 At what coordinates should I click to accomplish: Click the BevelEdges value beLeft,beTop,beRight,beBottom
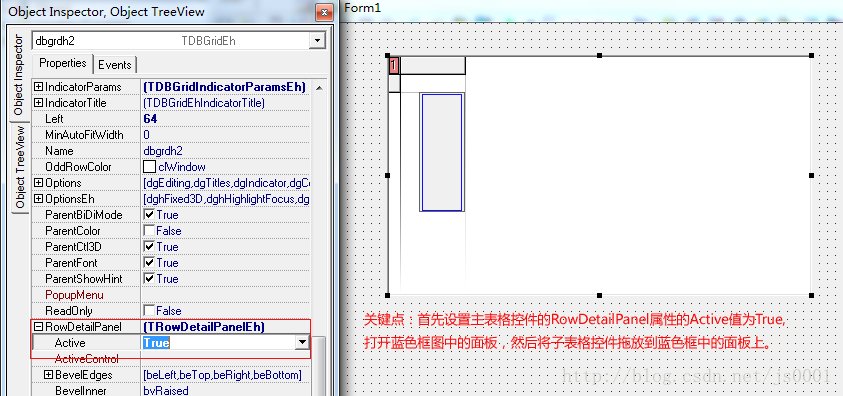pyautogui.click(x=222, y=375)
